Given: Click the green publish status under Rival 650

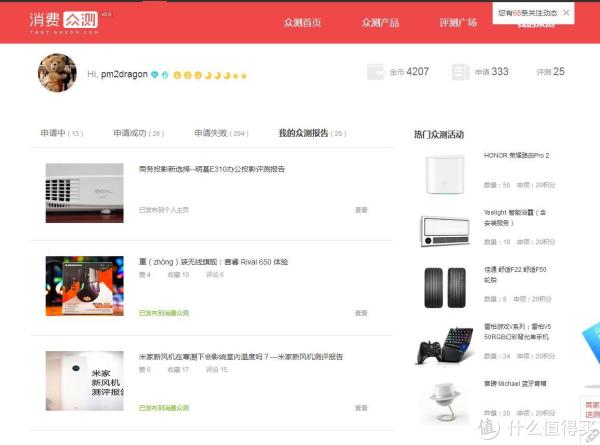Looking at the screenshot, I should [x=164, y=313].
